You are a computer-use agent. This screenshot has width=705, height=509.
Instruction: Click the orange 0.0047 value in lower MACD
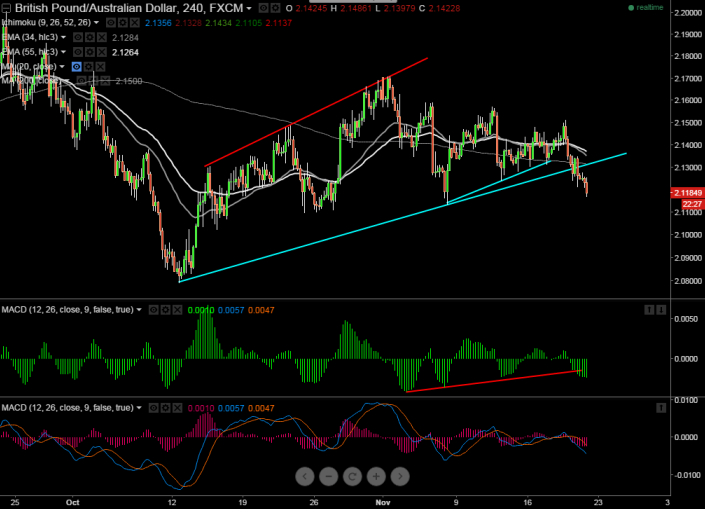pyautogui.click(x=261, y=408)
